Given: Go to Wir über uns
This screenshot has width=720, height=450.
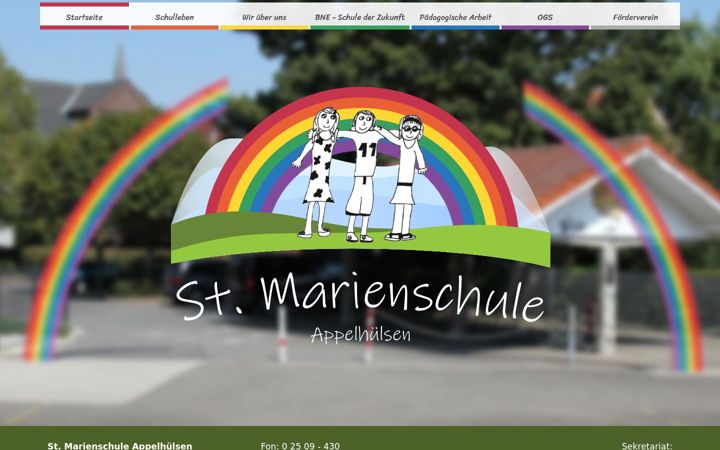Looking at the screenshot, I should [264, 17].
